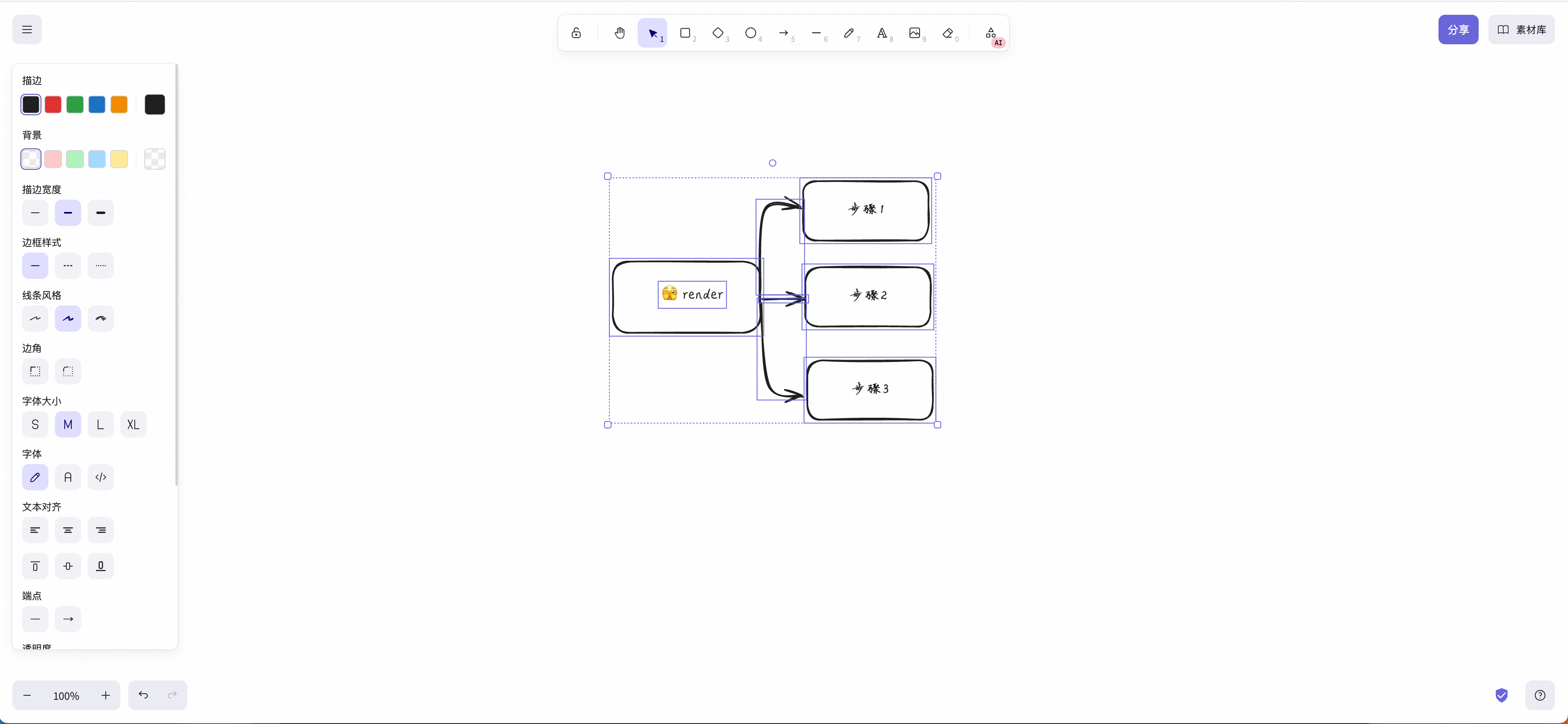This screenshot has width=1568, height=724.
Task: Select the rectangle shape tool
Action: point(685,33)
